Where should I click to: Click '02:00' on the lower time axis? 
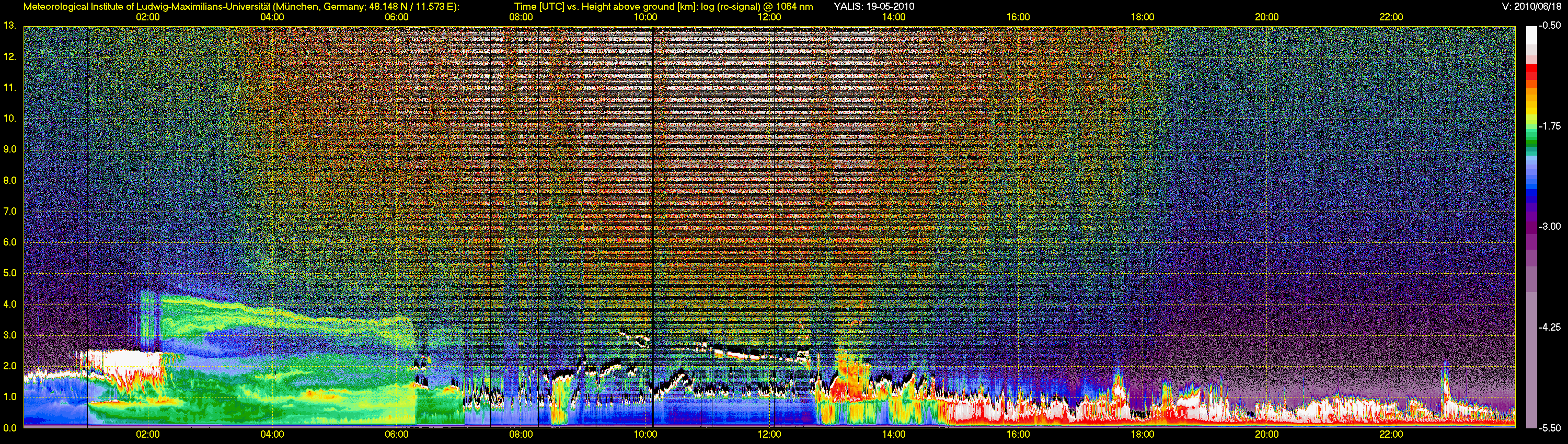(148, 434)
